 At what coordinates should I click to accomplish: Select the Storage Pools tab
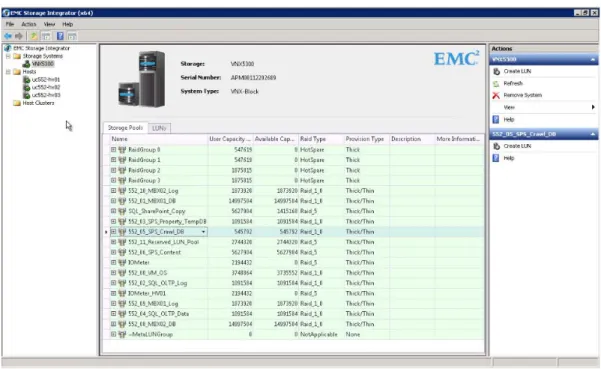pyautogui.click(x=125, y=128)
